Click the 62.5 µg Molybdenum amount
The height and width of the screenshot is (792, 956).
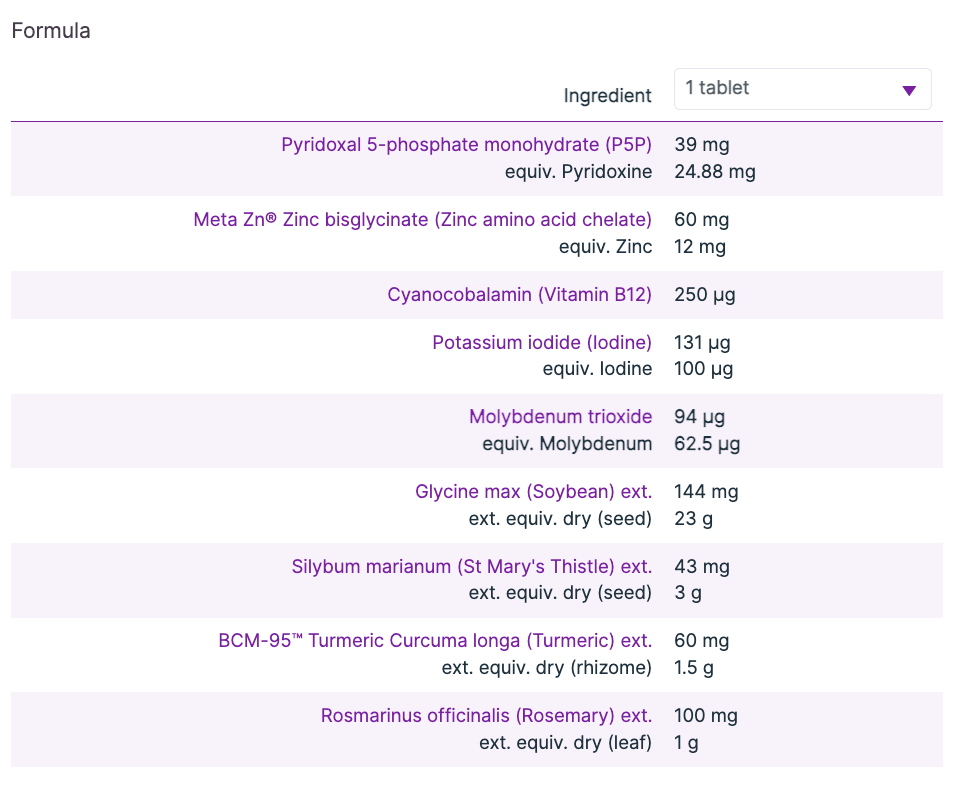[x=707, y=444]
